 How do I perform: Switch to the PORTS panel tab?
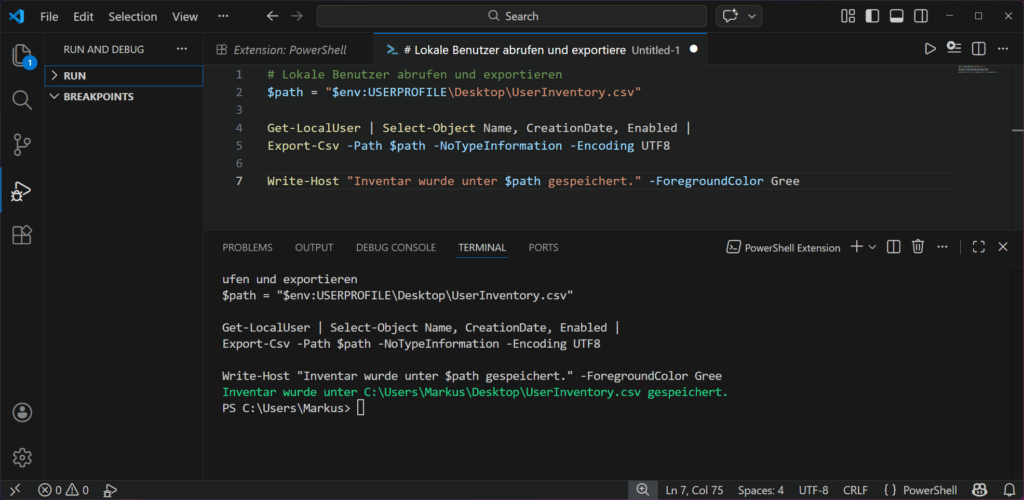[543, 247]
